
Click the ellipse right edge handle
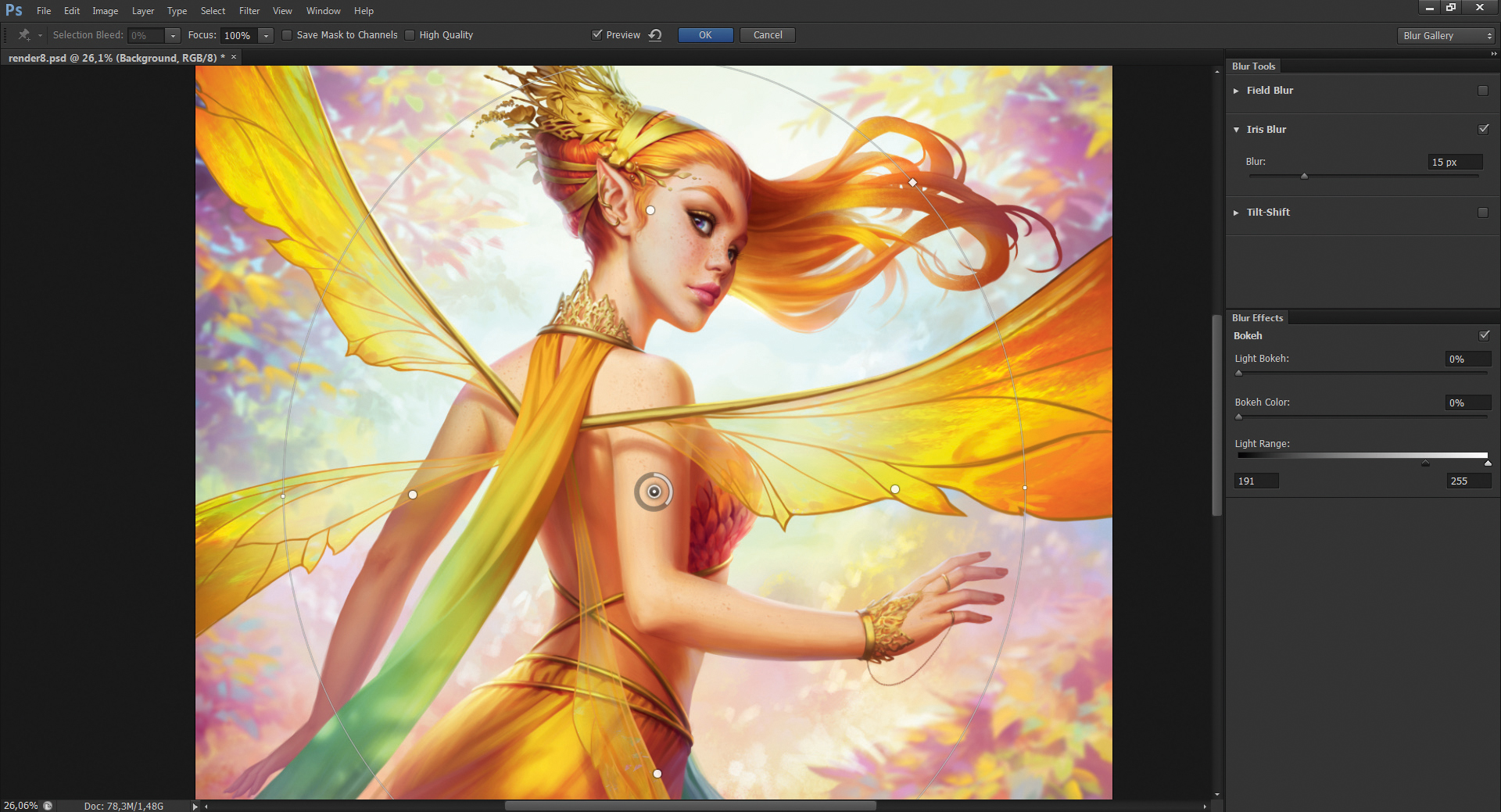(x=1025, y=488)
